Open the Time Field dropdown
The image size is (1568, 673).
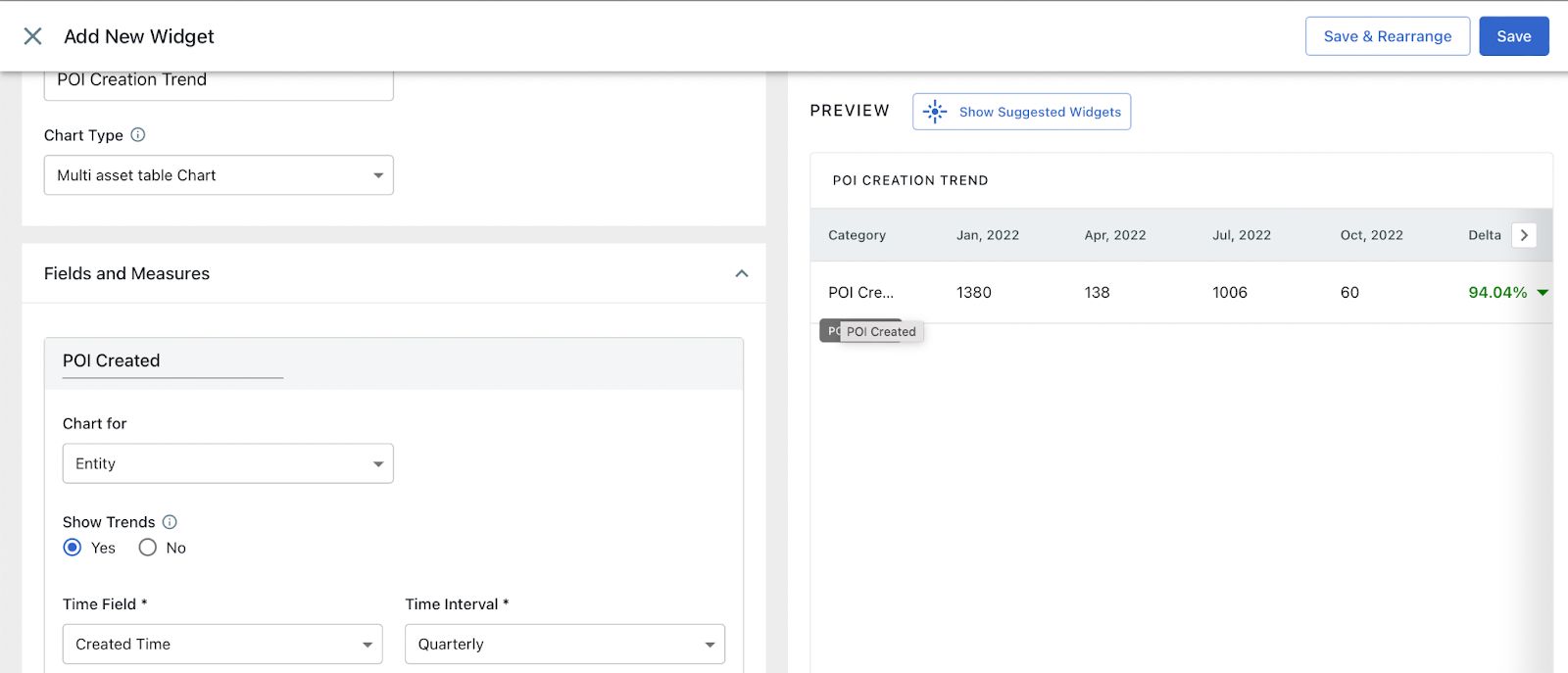click(222, 644)
